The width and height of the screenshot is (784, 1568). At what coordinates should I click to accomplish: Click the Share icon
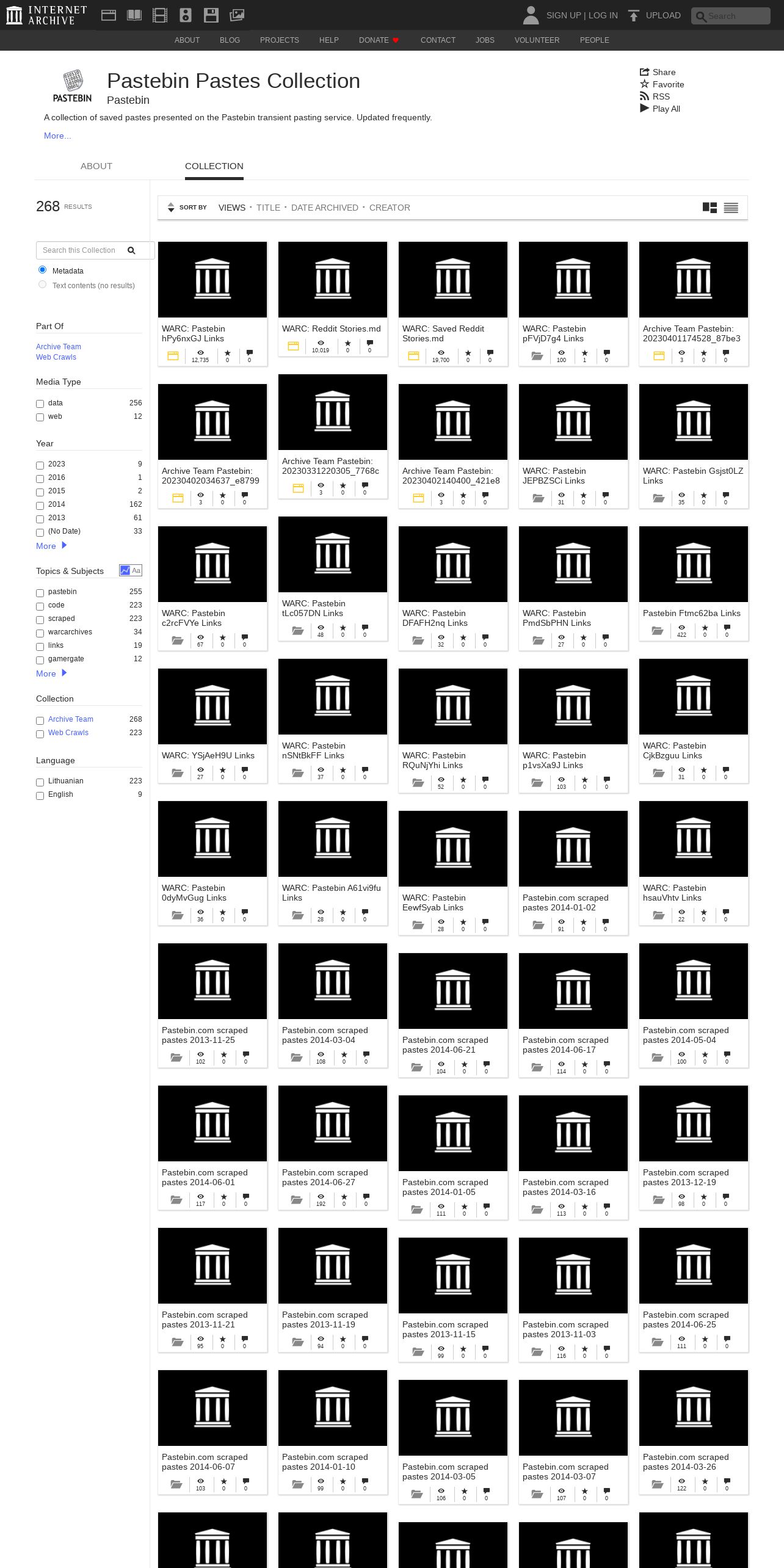coord(644,72)
